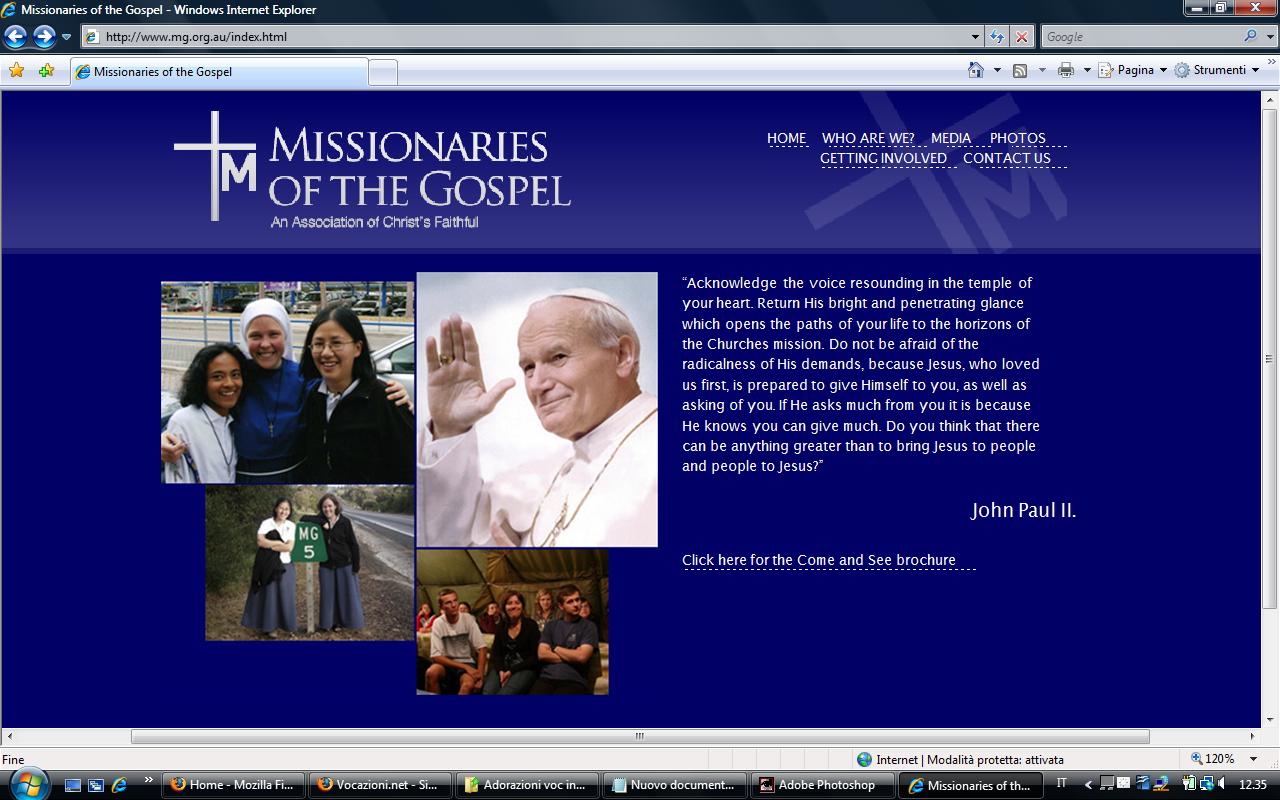Click the address bar URL field
This screenshot has width=1280, height=800.
pos(525,37)
